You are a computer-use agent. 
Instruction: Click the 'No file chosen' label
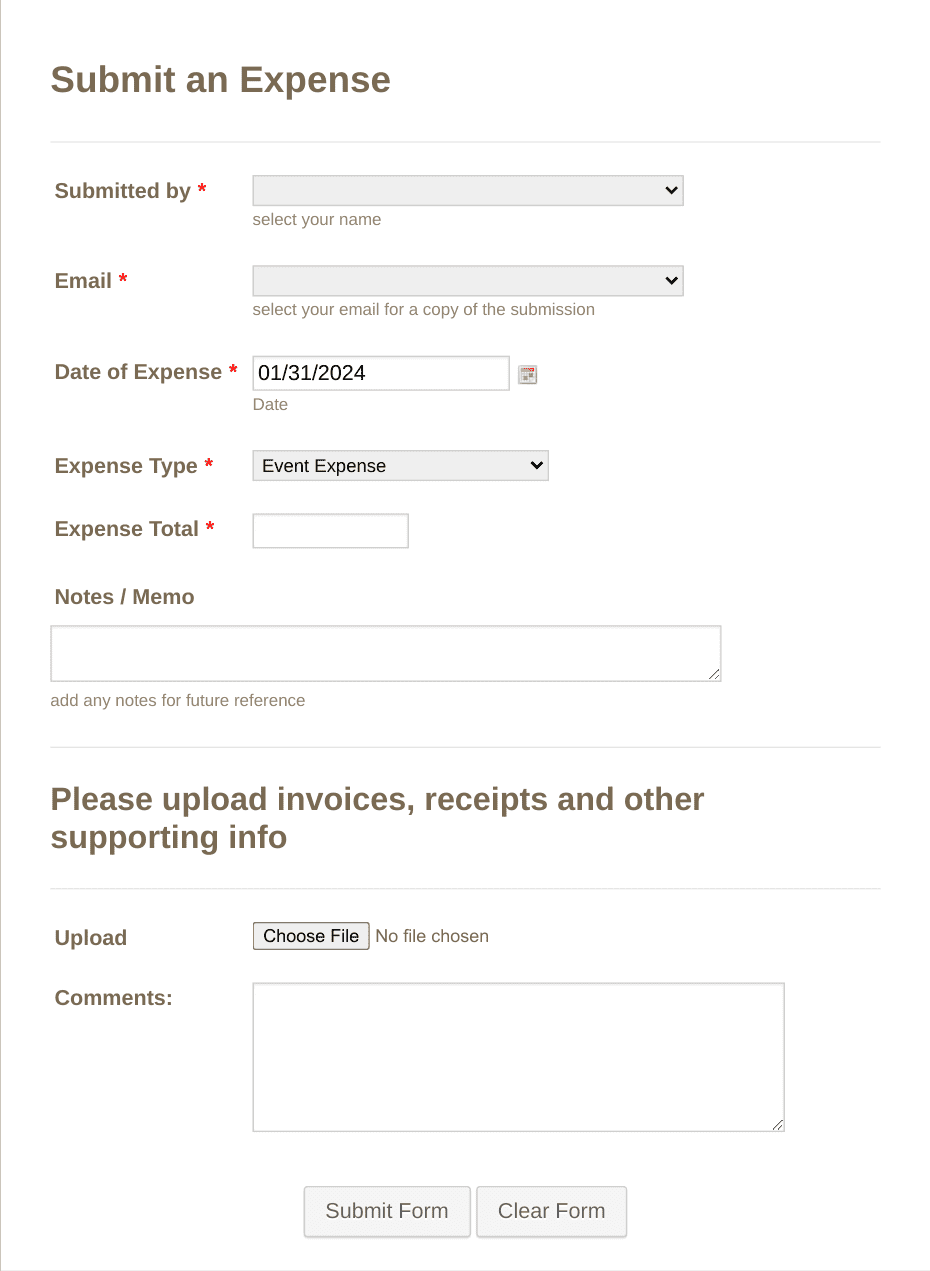click(432, 936)
